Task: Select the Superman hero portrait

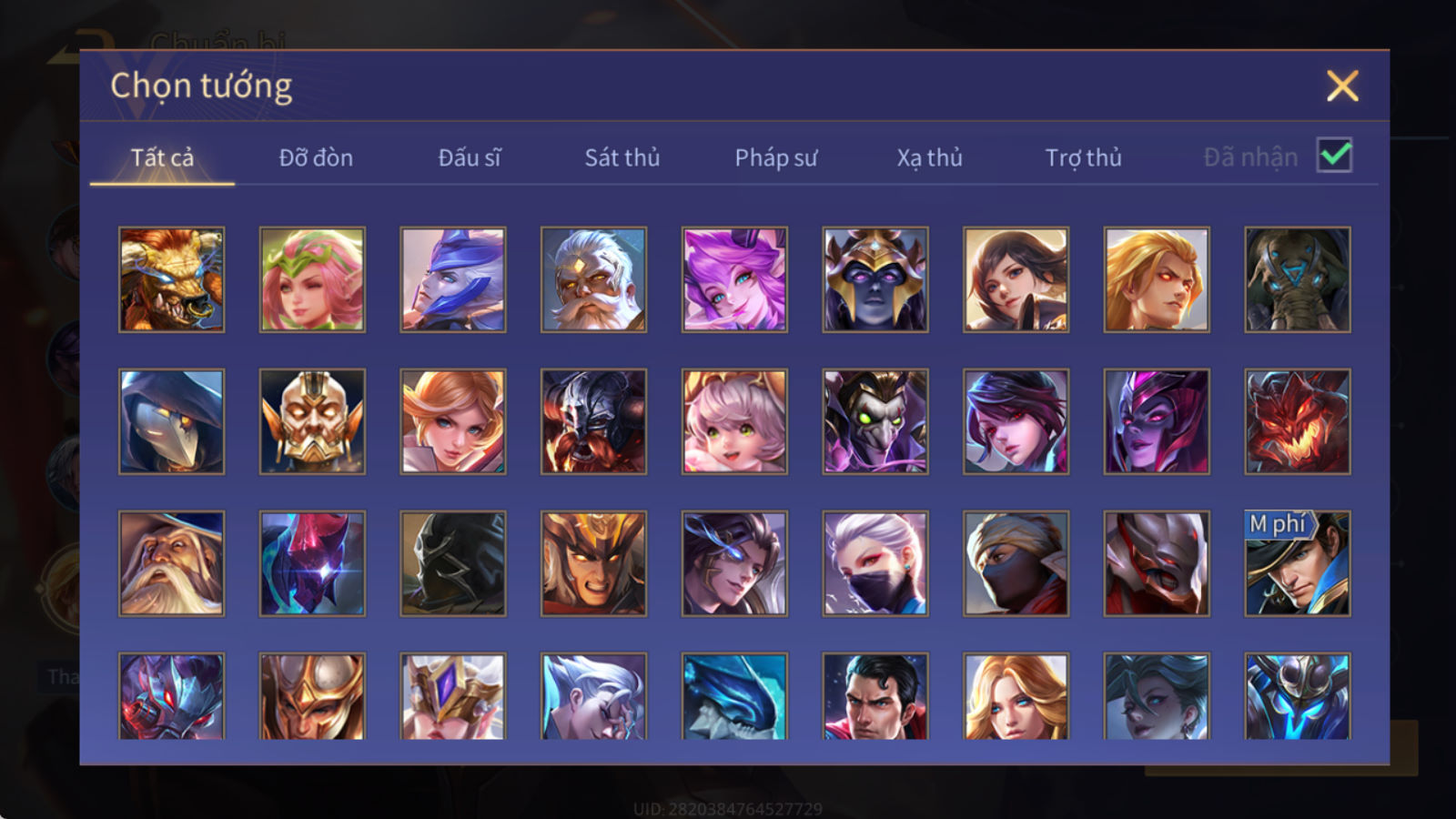Action: 875,696
